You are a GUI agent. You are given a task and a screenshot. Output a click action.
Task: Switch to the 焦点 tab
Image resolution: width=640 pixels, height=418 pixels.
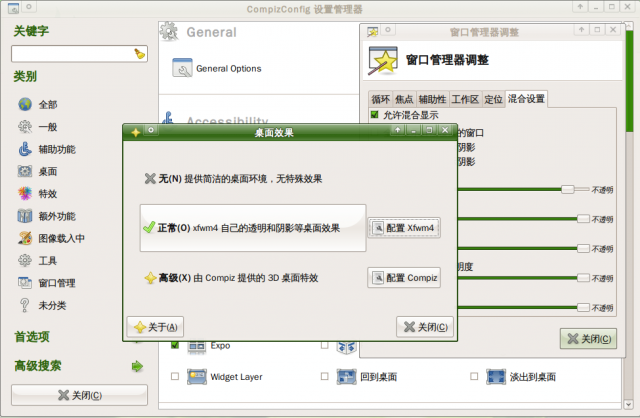point(404,99)
